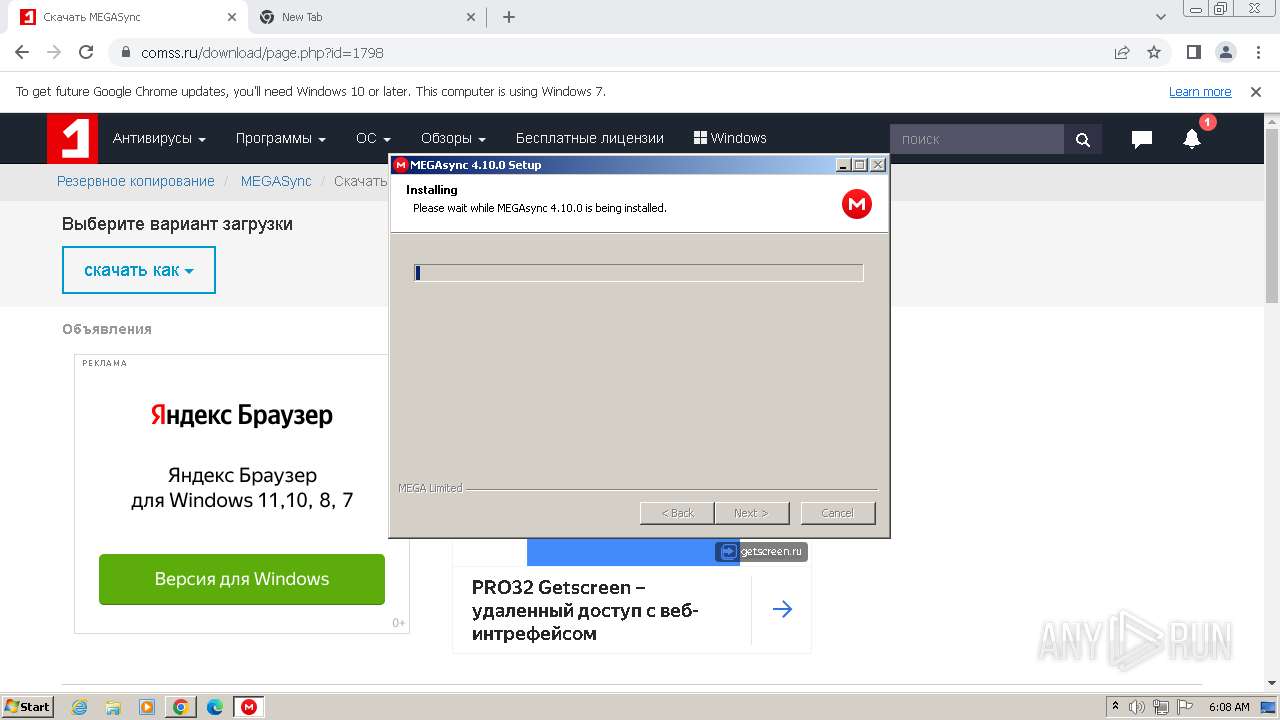Close the Chrome update notification bar
Screen dimensions: 1280x720
click(1256, 92)
